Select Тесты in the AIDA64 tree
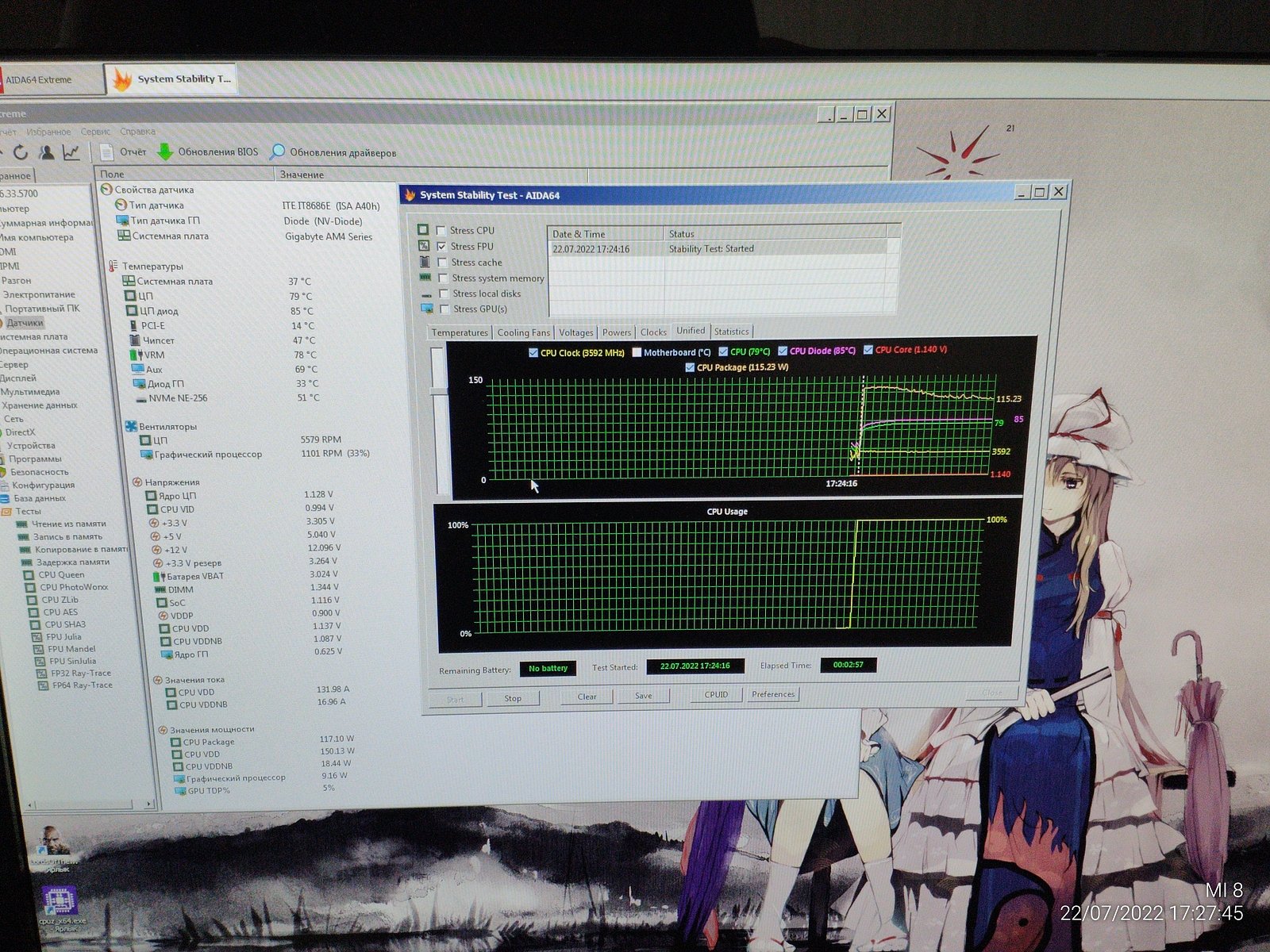Screen dimensions: 1270x952 tap(28, 511)
